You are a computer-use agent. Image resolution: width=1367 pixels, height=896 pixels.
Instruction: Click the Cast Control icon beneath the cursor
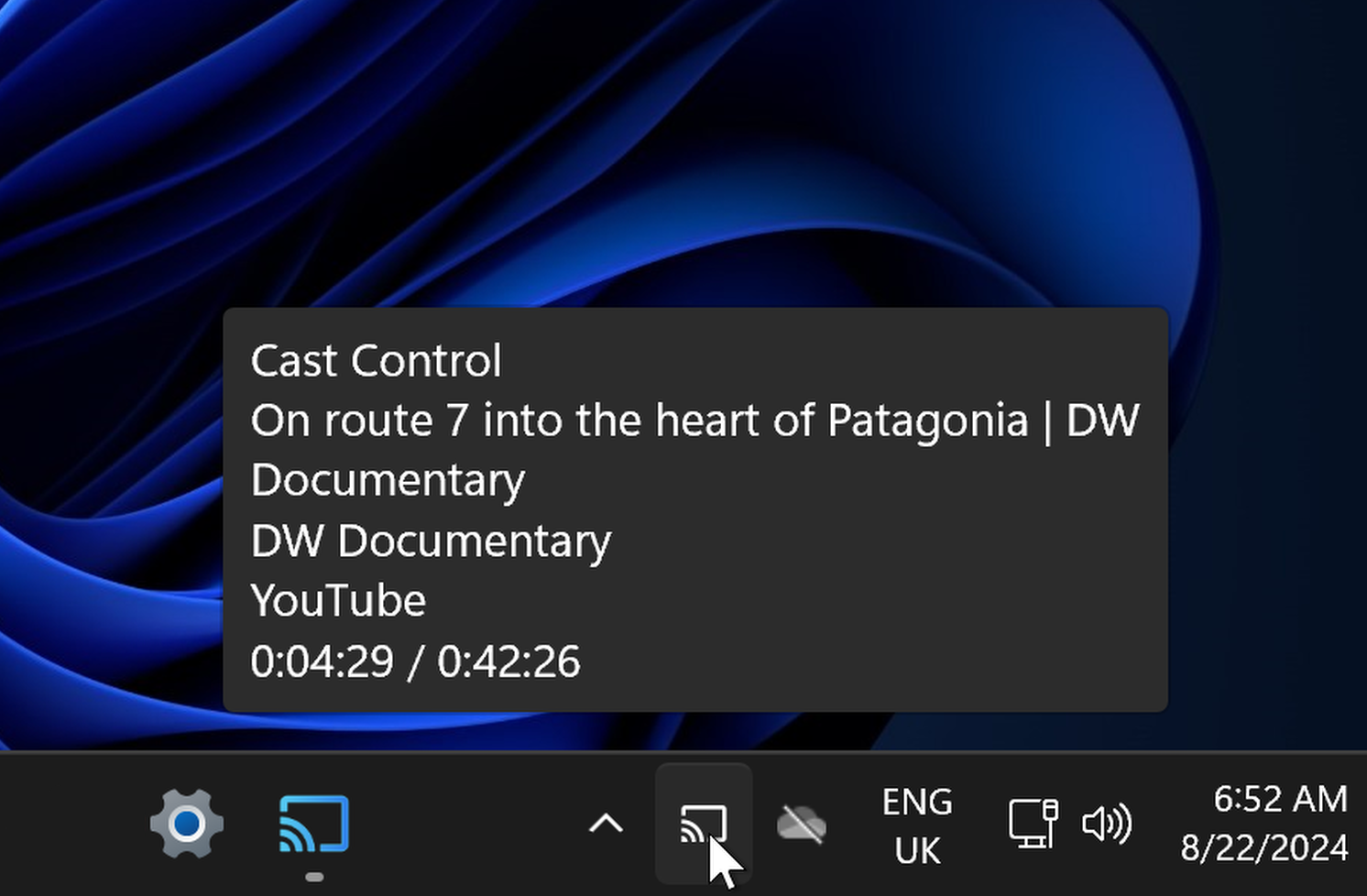point(704,823)
